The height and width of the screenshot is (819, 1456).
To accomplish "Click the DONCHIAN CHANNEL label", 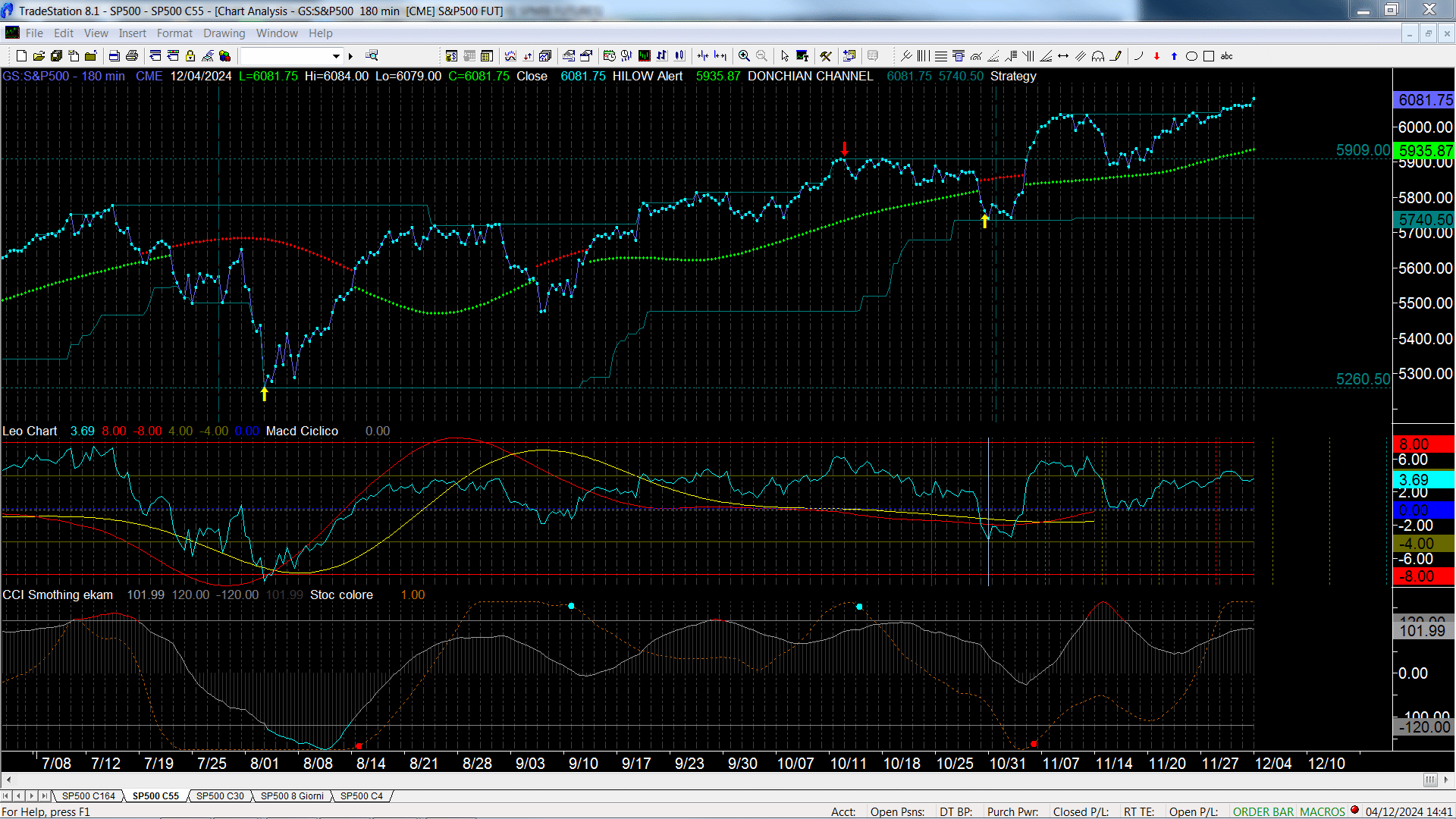I will (x=810, y=76).
